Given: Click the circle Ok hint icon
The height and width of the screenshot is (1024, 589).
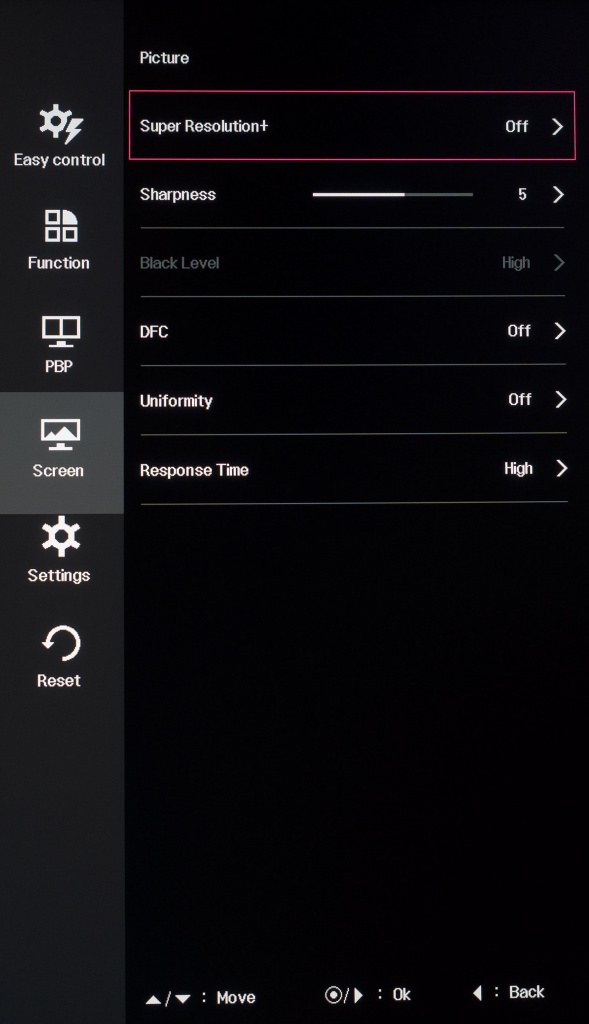Looking at the screenshot, I should pyautogui.click(x=333, y=995).
